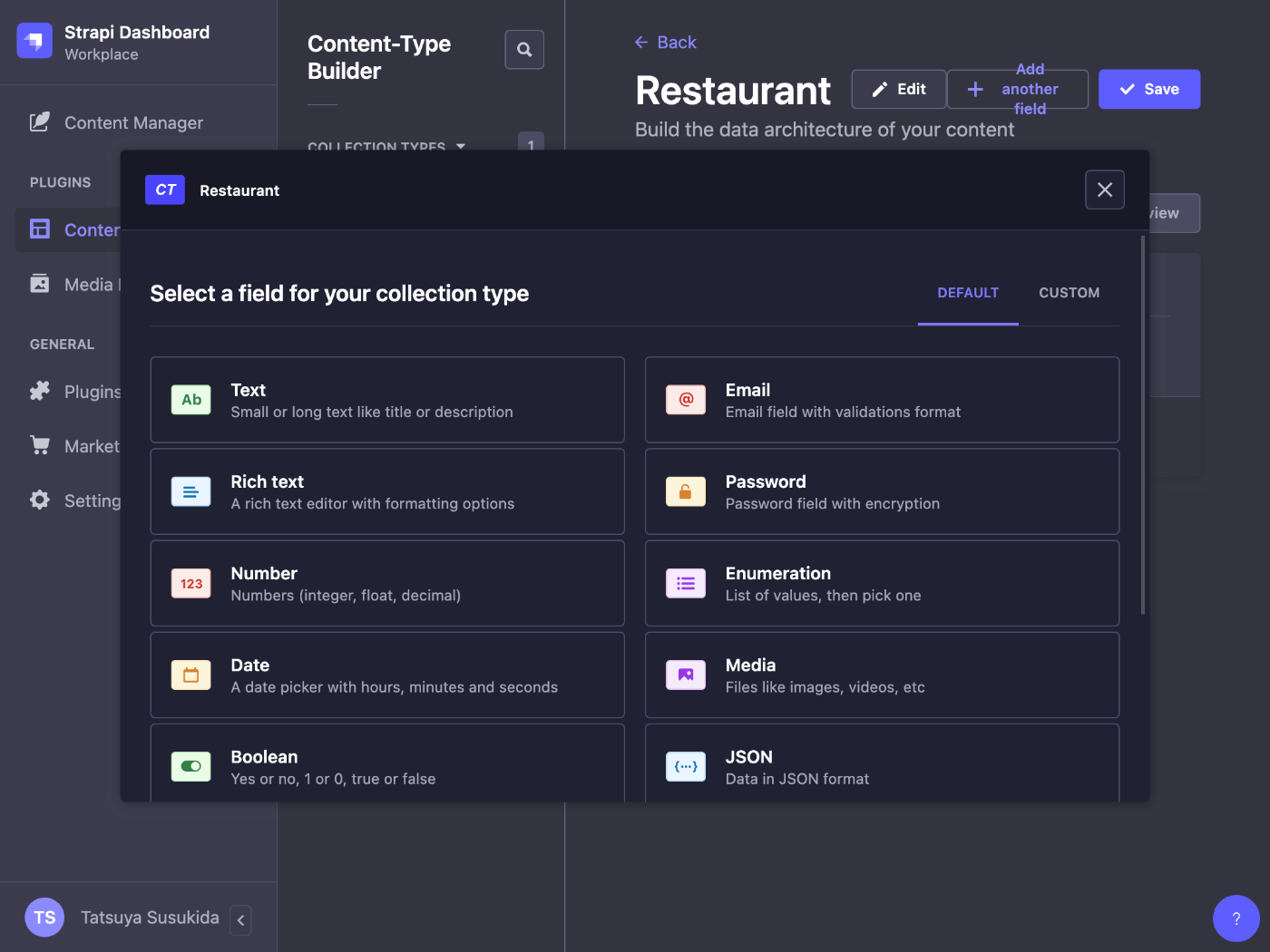Click 'Email field with validations format' description
This screenshot has height=952, width=1270.
coord(843,412)
